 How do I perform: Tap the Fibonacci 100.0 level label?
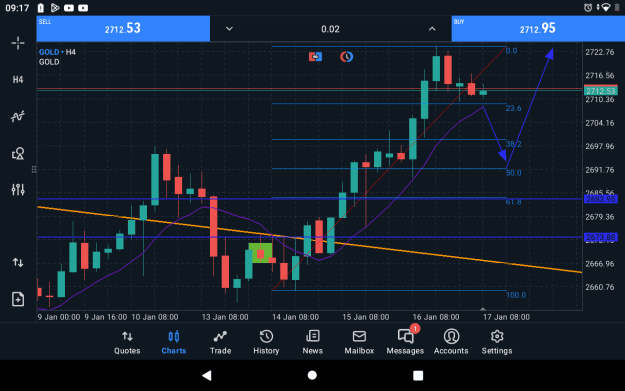click(x=516, y=295)
